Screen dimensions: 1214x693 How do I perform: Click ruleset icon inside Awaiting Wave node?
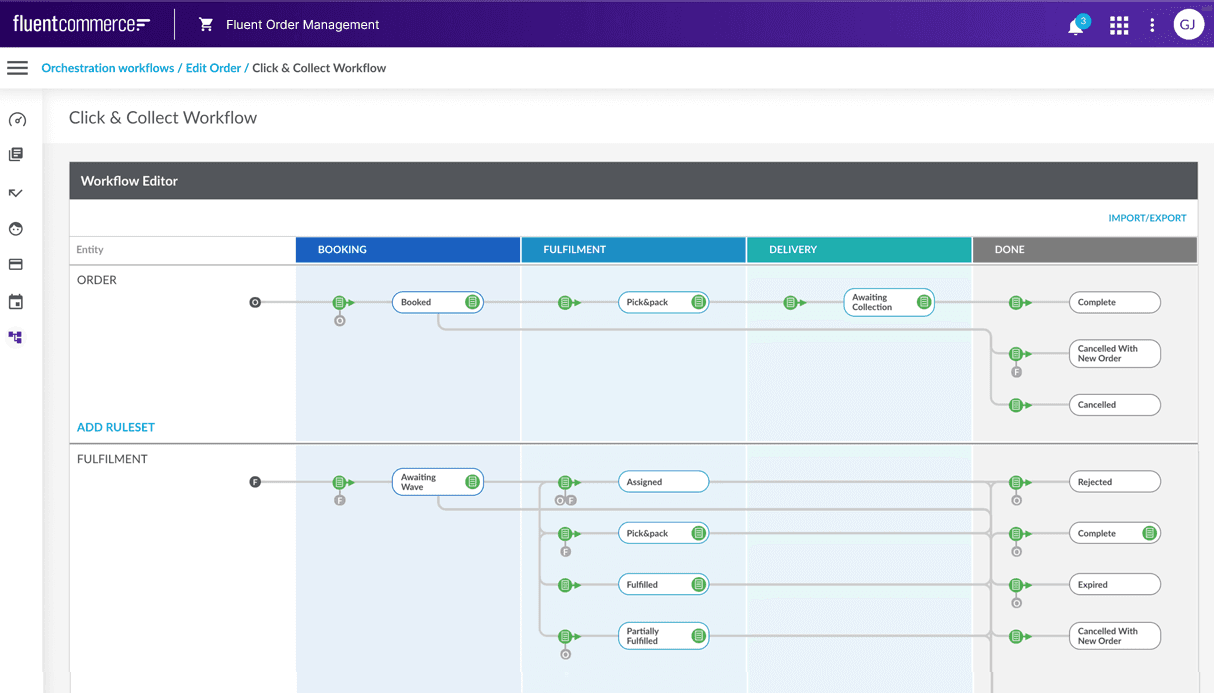[x=472, y=482]
